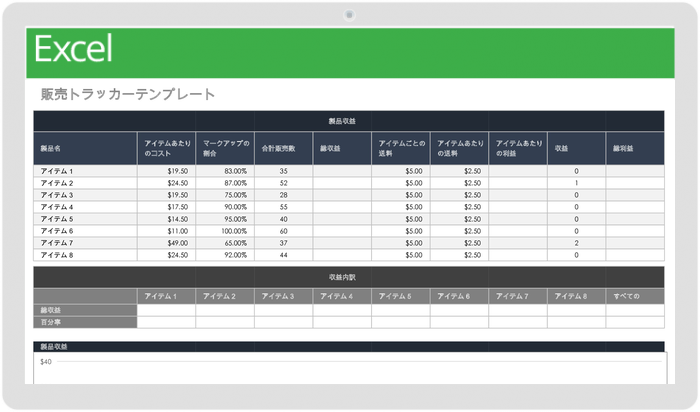Click the 製品収益 banner above the product table

click(349, 121)
